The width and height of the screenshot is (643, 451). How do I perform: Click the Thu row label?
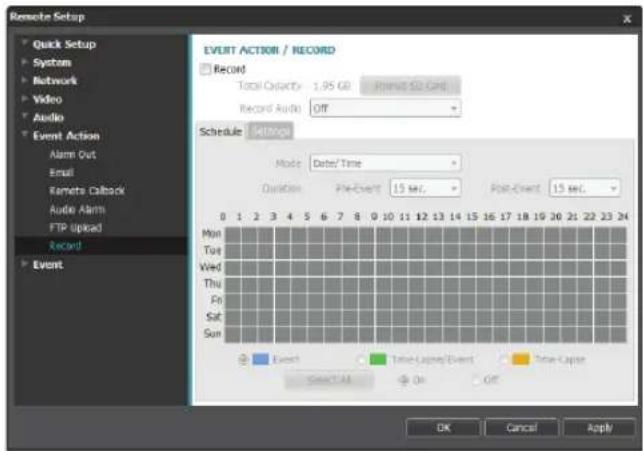tap(212, 283)
